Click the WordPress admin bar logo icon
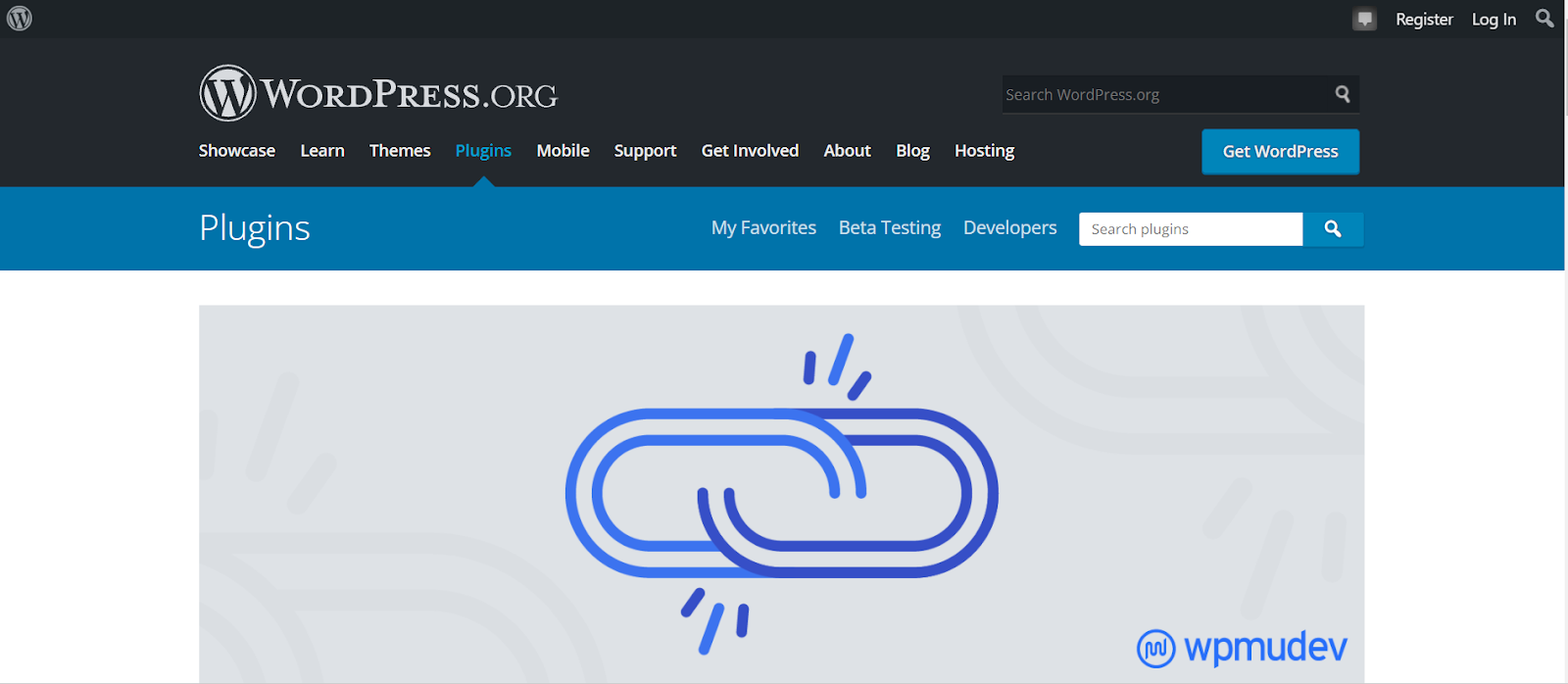Image resolution: width=1568 pixels, height=684 pixels. 20,19
